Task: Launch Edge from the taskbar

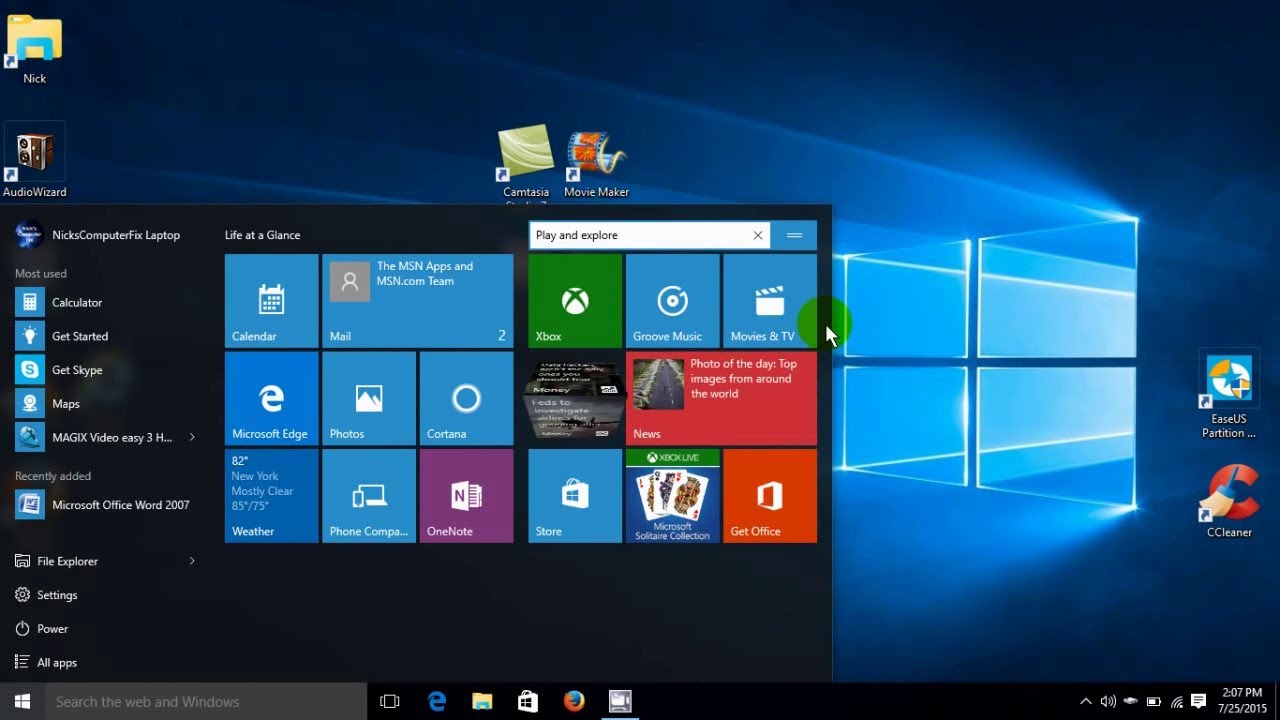Action: pyautogui.click(x=437, y=701)
